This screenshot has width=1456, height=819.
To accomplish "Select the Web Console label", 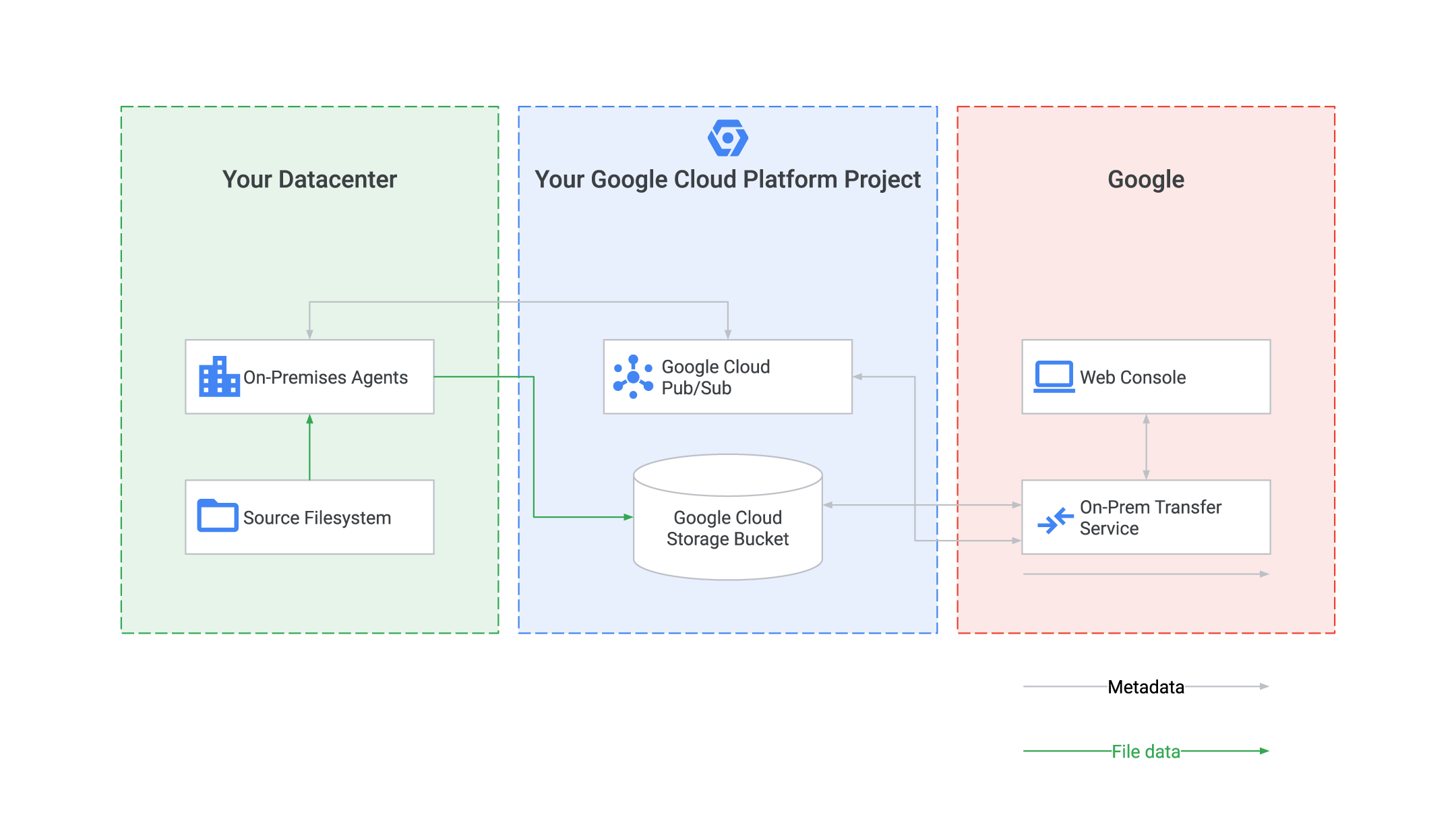I will (x=1132, y=377).
